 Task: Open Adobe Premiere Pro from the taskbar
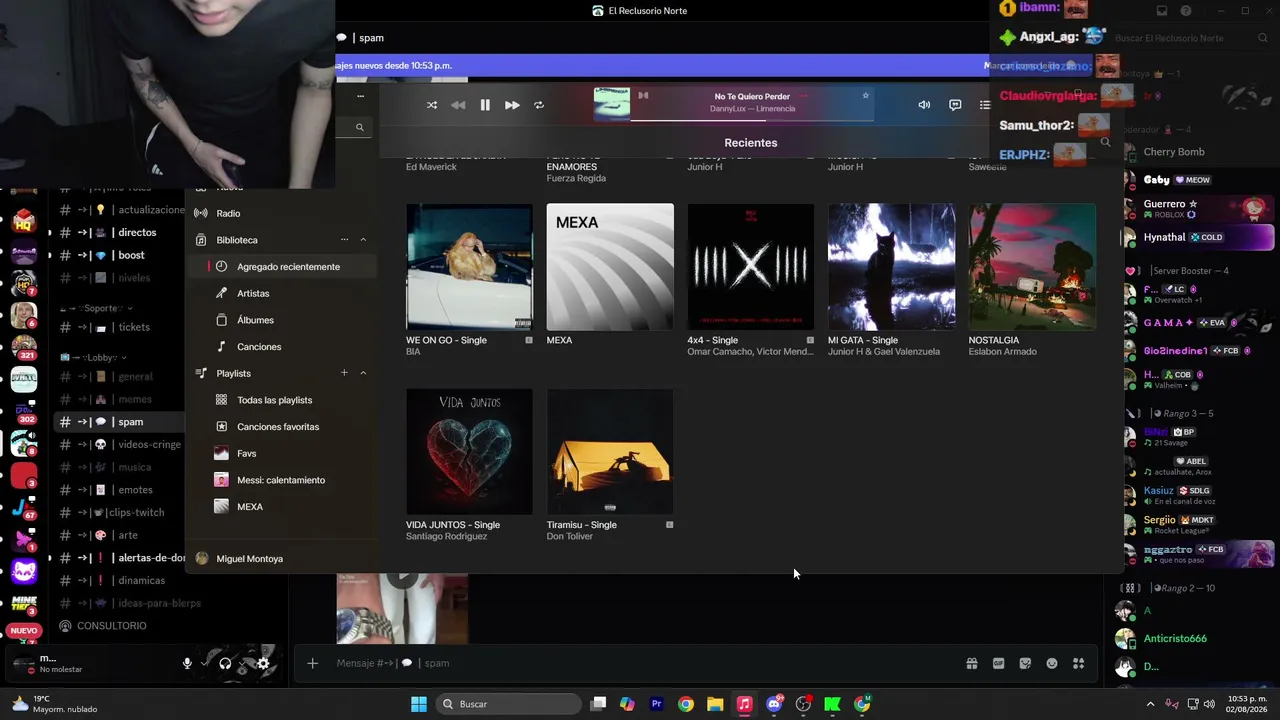pos(656,704)
